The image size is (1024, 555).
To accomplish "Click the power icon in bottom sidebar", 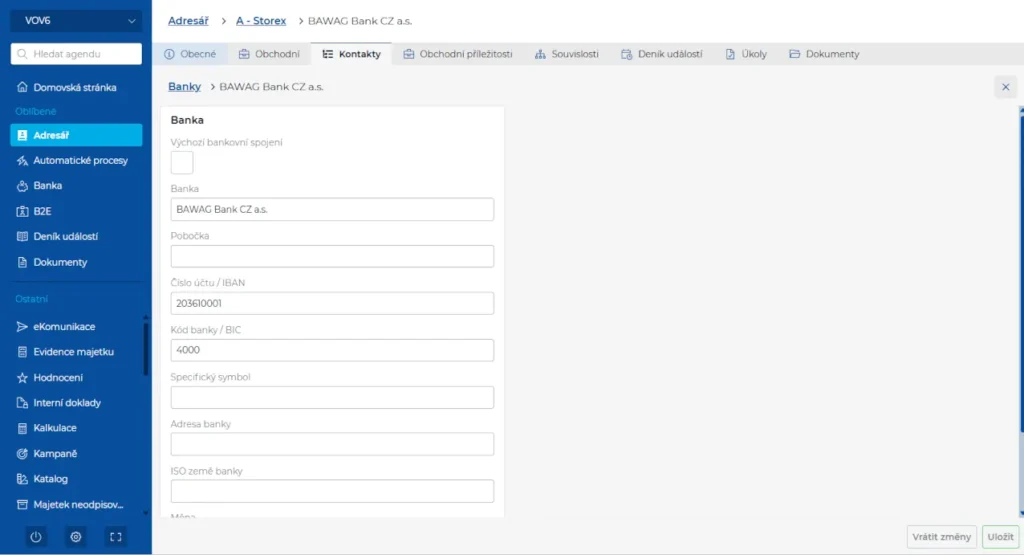I will click(36, 537).
